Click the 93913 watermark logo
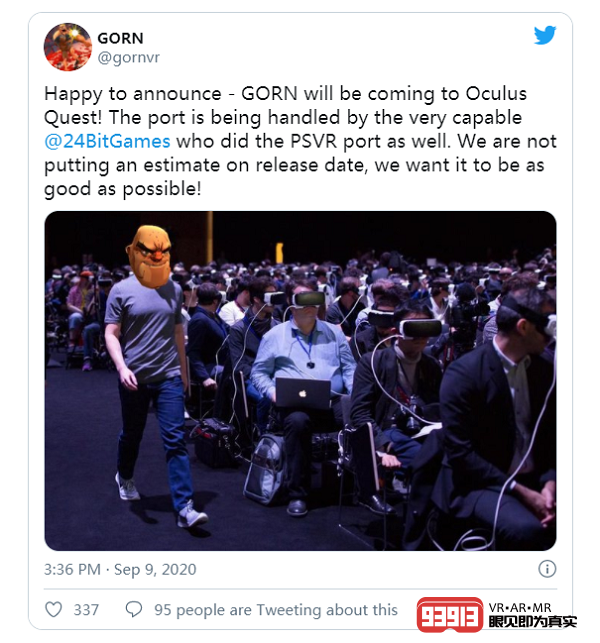The image size is (600, 643). 450,615
